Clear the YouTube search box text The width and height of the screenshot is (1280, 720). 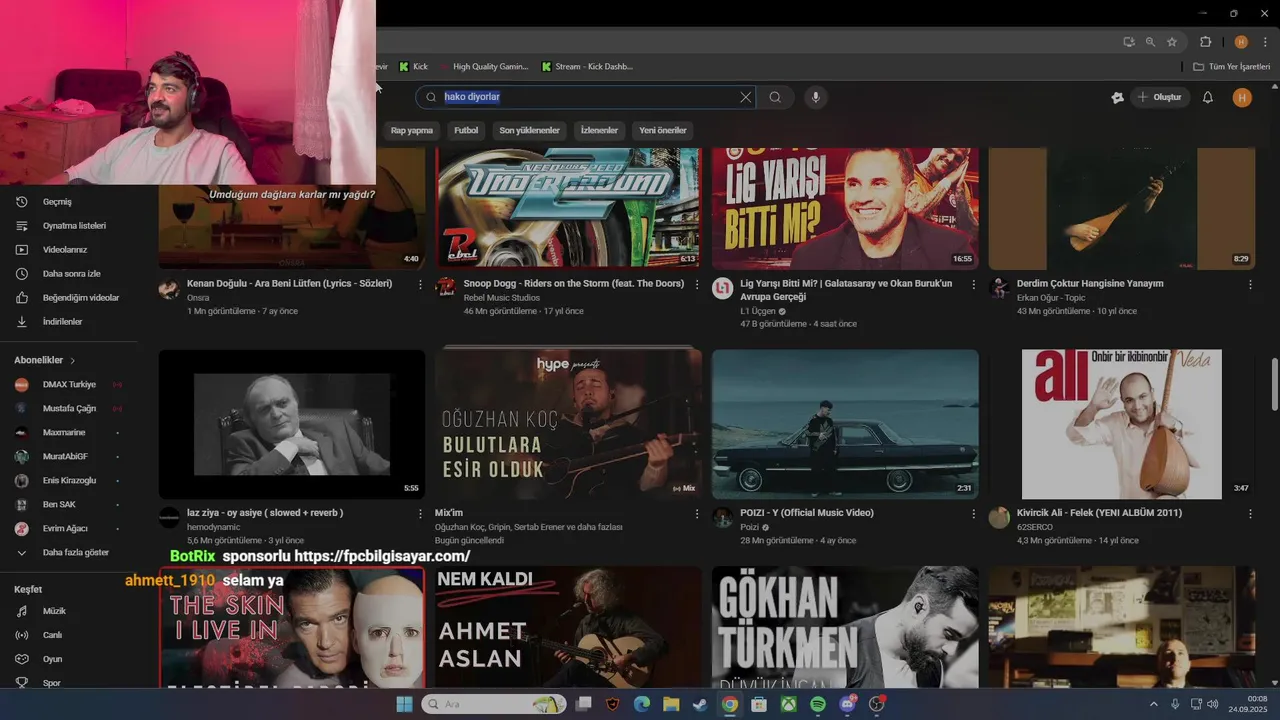745,97
